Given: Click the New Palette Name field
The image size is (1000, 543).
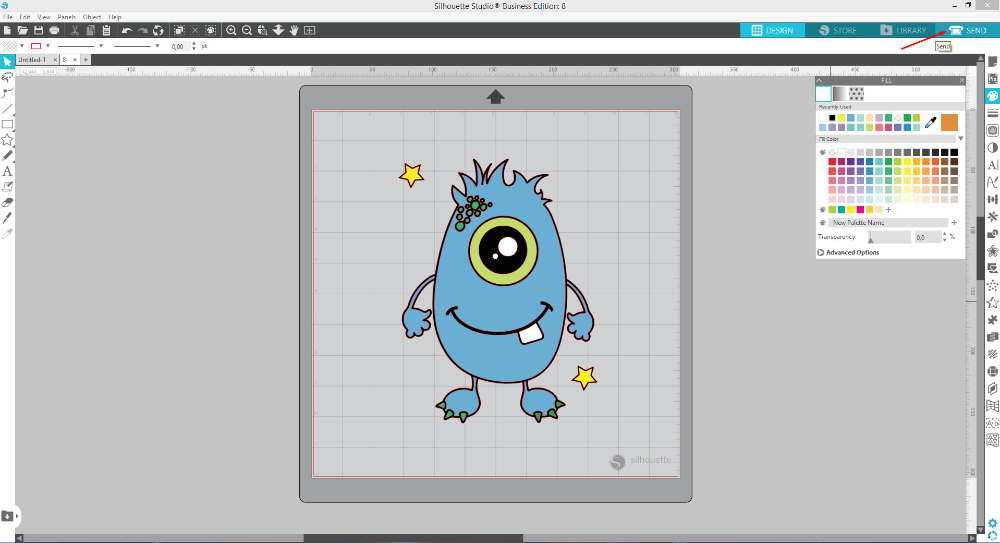Looking at the screenshot, I should coord(888,223).
